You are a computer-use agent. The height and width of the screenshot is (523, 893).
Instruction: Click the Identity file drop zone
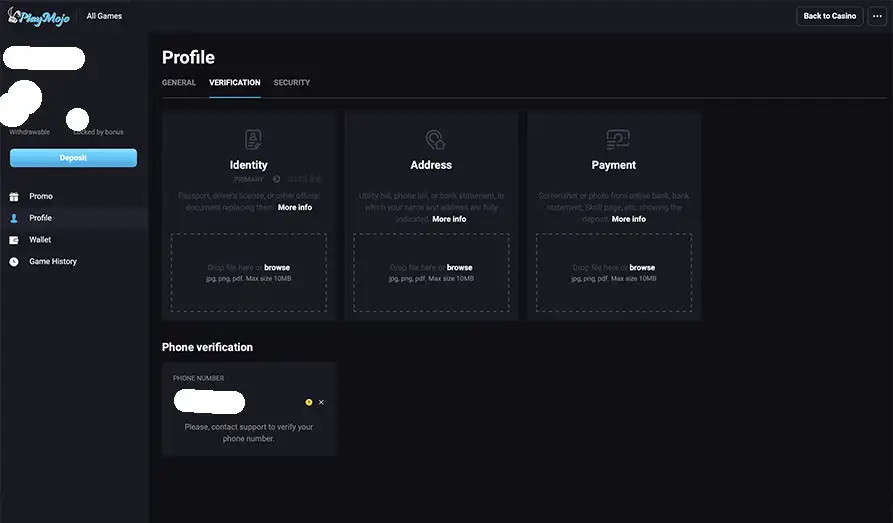(248, 272)
